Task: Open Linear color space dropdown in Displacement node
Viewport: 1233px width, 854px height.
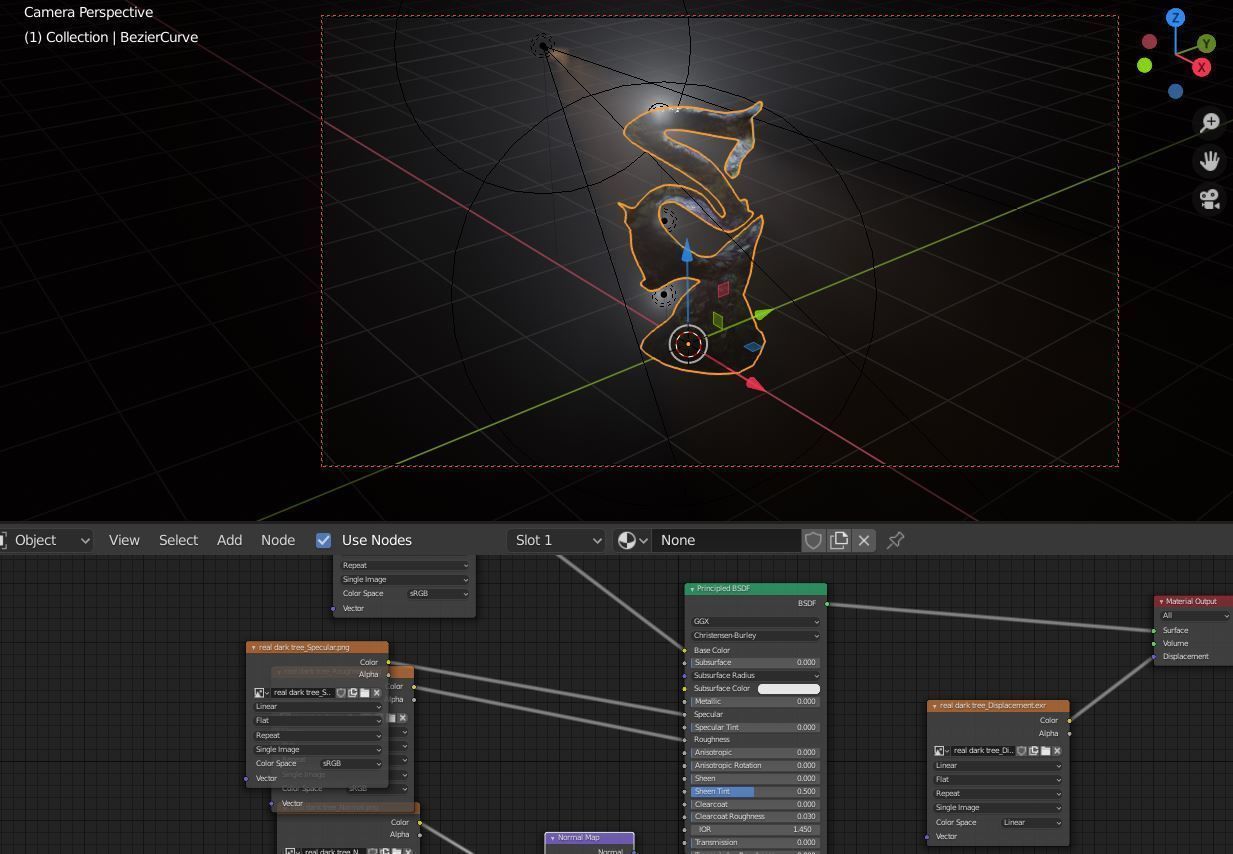Action: click(x=1032, y=822)
